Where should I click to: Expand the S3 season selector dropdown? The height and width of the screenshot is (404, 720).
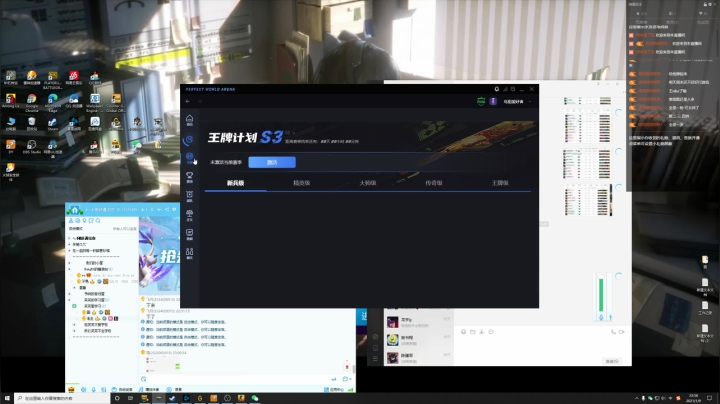click(x=290, y=133)
